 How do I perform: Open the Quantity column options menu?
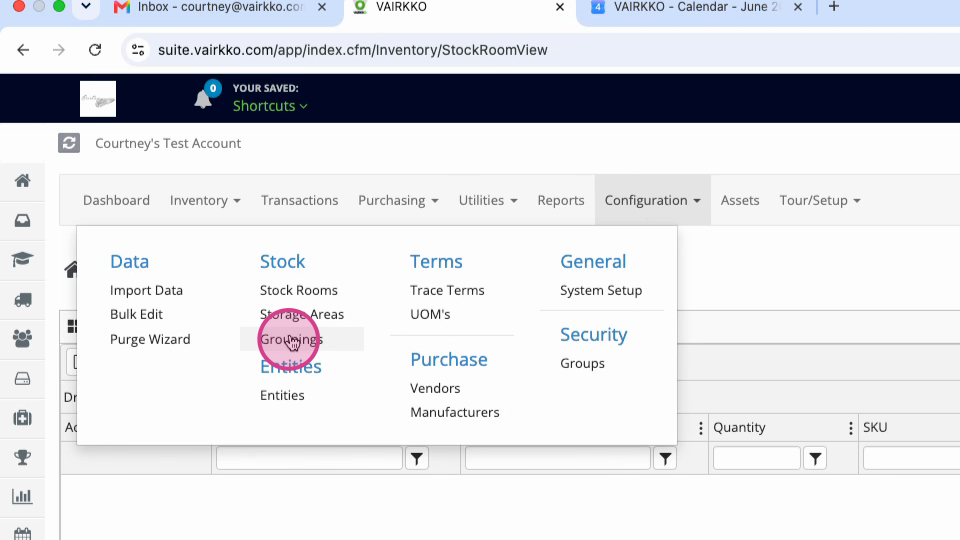(850, 428)
